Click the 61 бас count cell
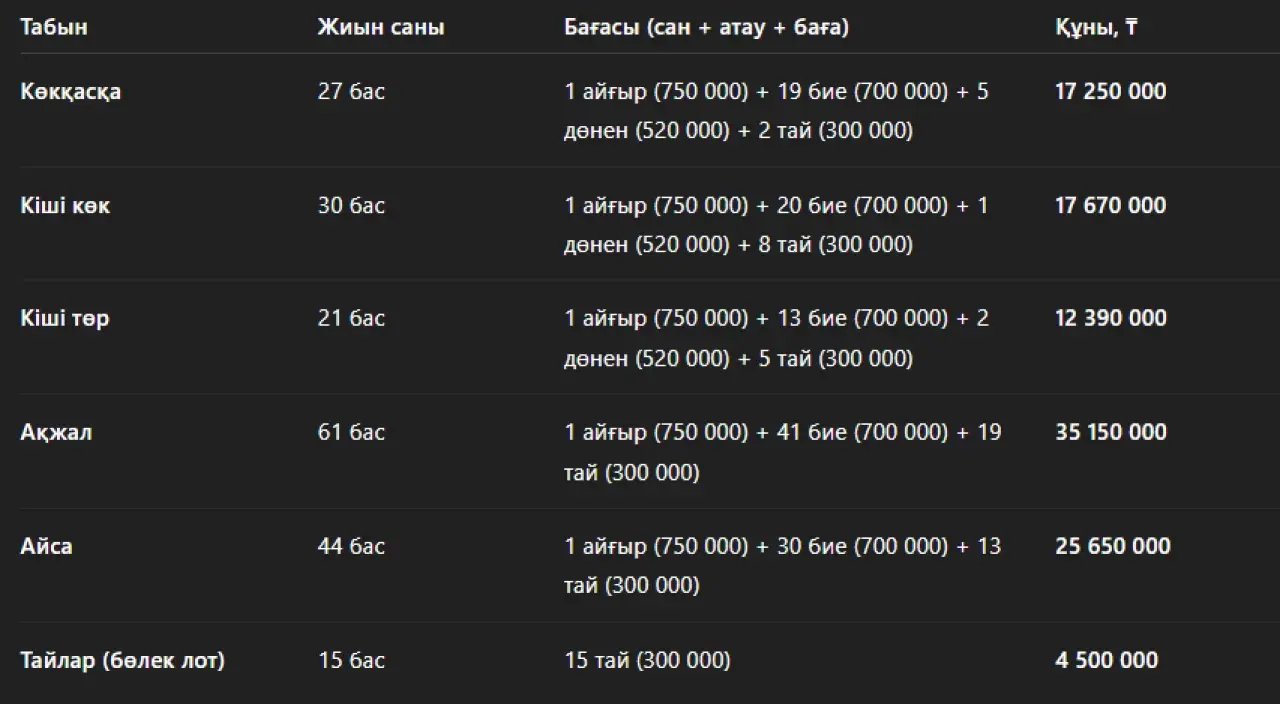The image size is (1280, 704). [351, 432]
